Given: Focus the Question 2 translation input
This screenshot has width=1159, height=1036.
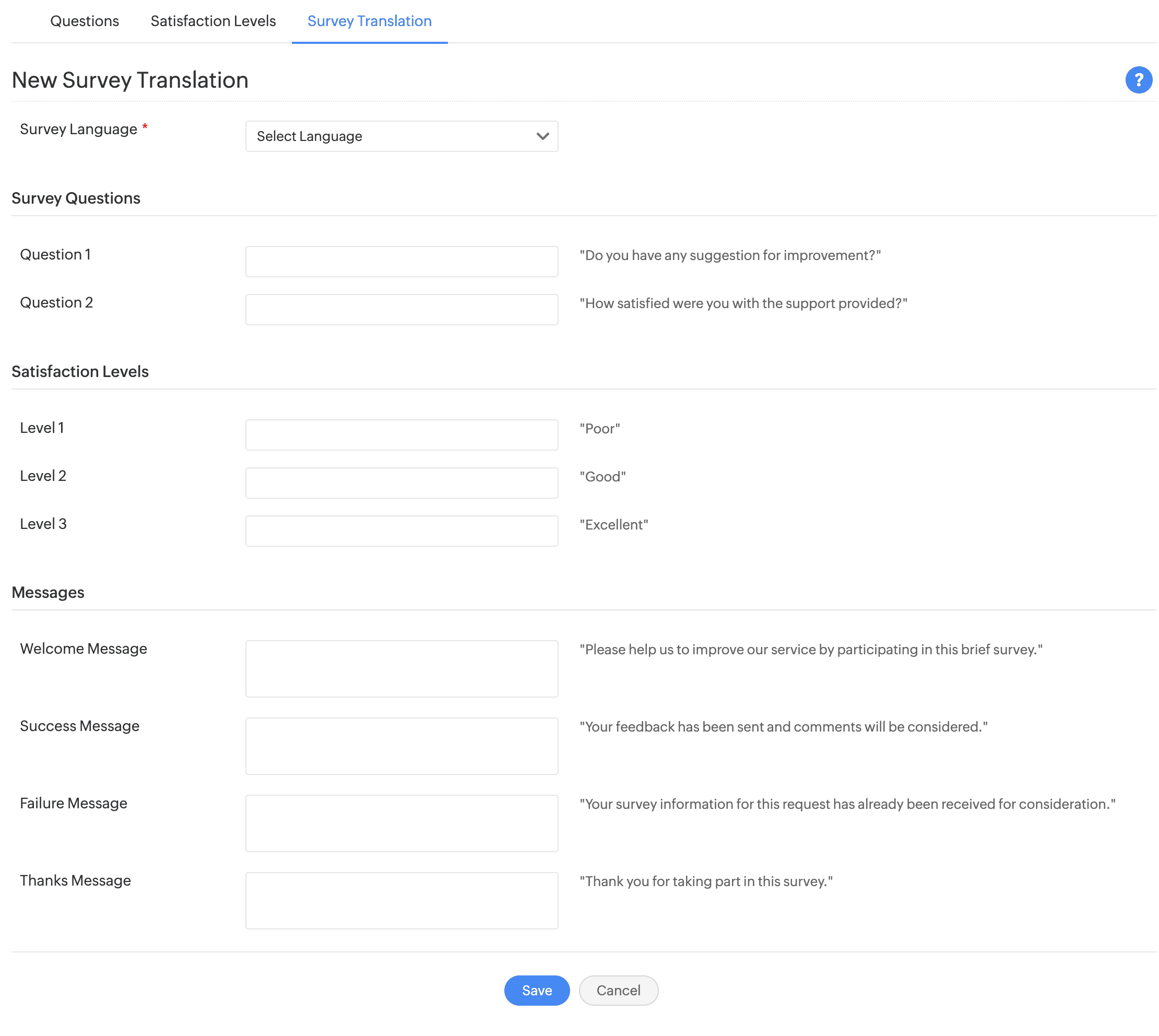Looking at the screenshot, I should point(401,309).
